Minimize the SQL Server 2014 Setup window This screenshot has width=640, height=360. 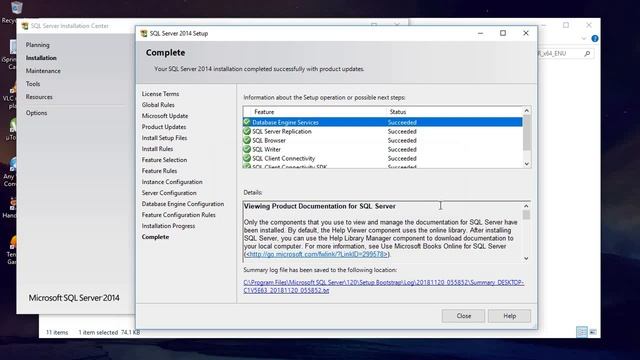pos(480,33)
